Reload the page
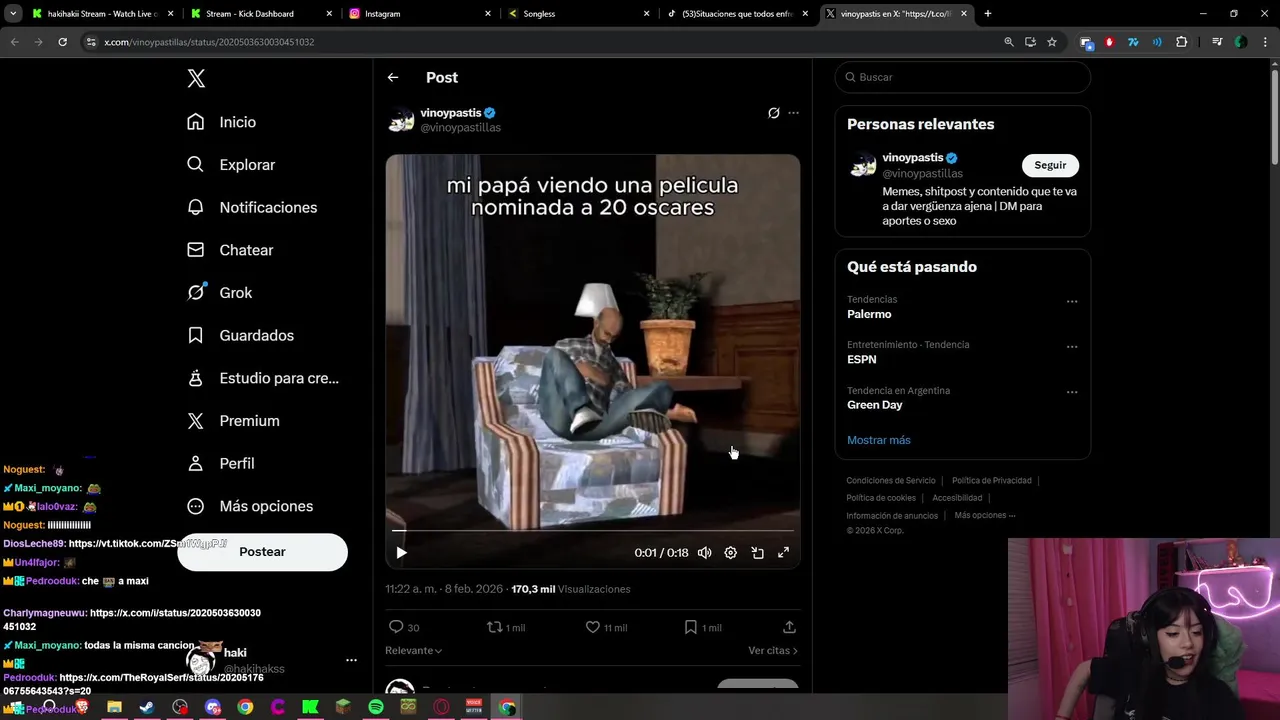Viewport: 1280px width, 720px height. (x=62, y=42)
